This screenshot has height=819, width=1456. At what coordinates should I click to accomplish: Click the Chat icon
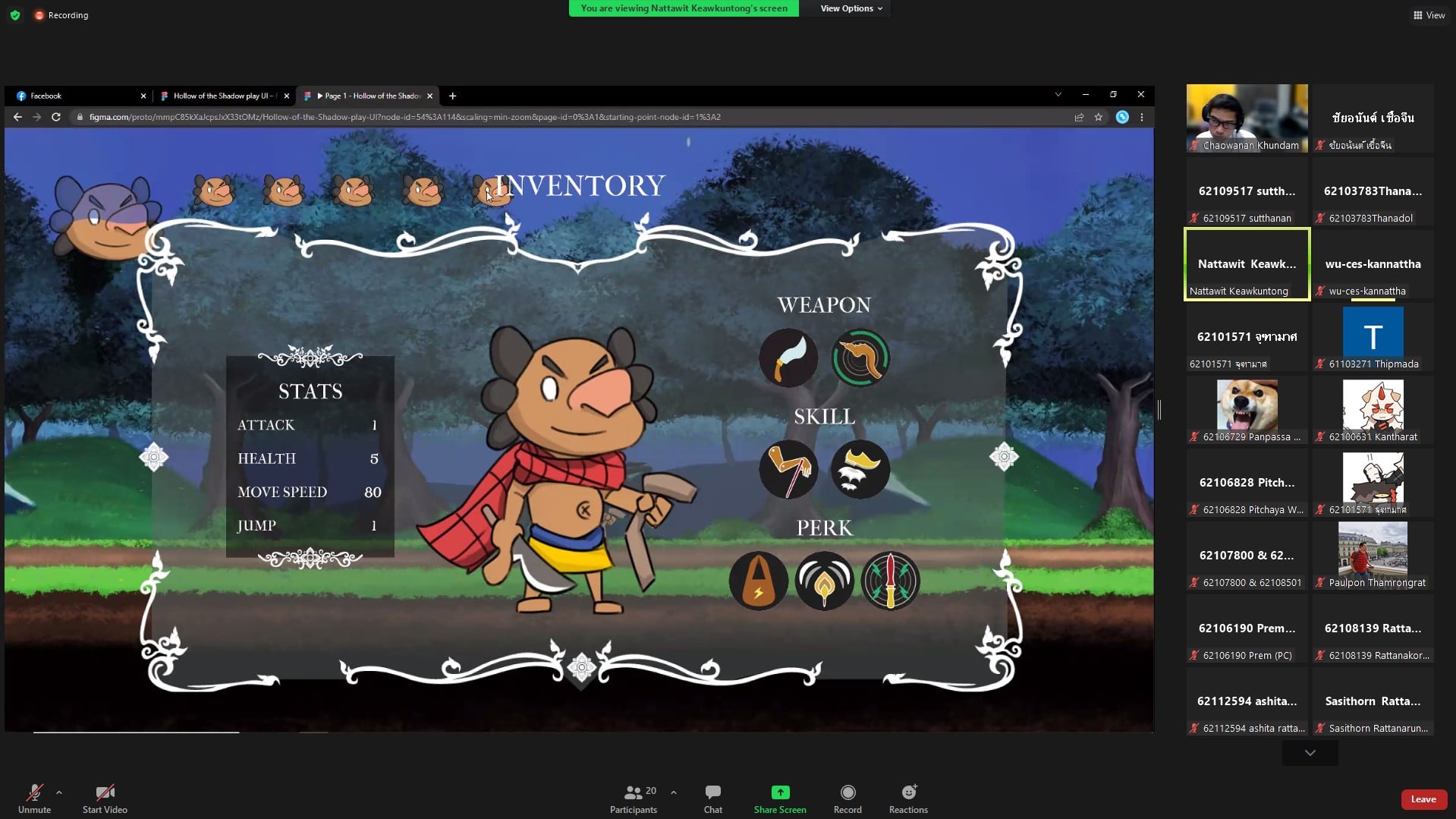[x=712, y=799]
